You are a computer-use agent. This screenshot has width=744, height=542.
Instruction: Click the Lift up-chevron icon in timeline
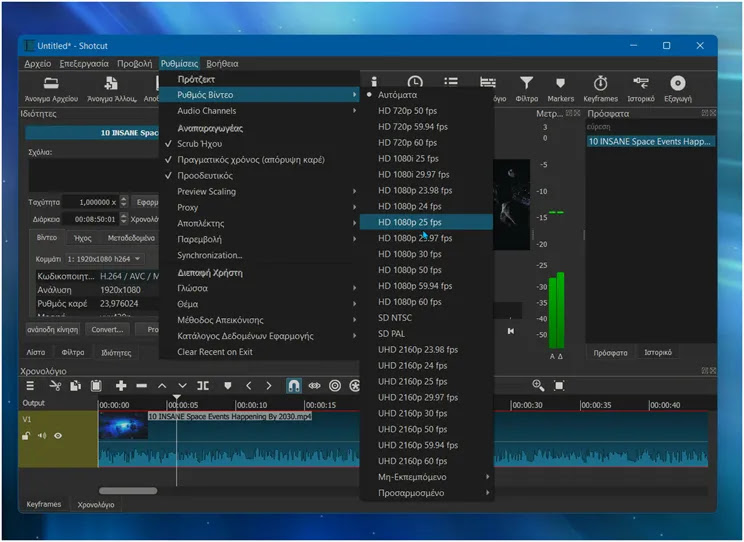[x=162, y=386]
